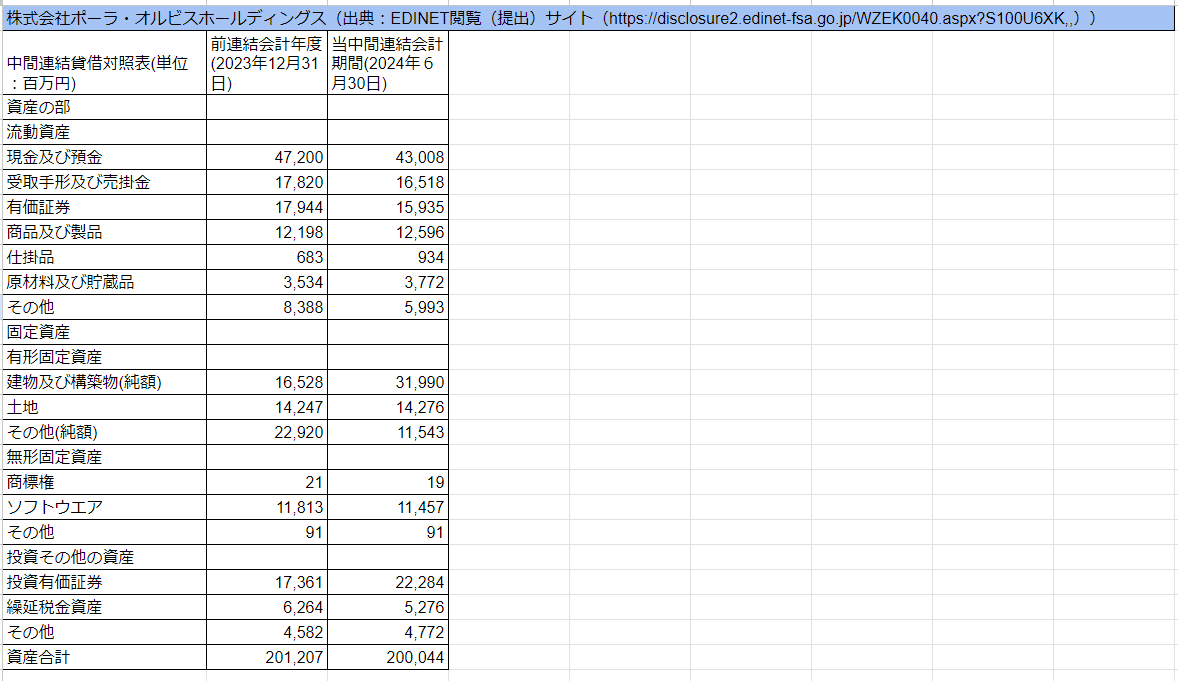The width and height of the screenshot is (1178, 681).
Task: Select the value 22,920 cell
Action: pos(267,432)
